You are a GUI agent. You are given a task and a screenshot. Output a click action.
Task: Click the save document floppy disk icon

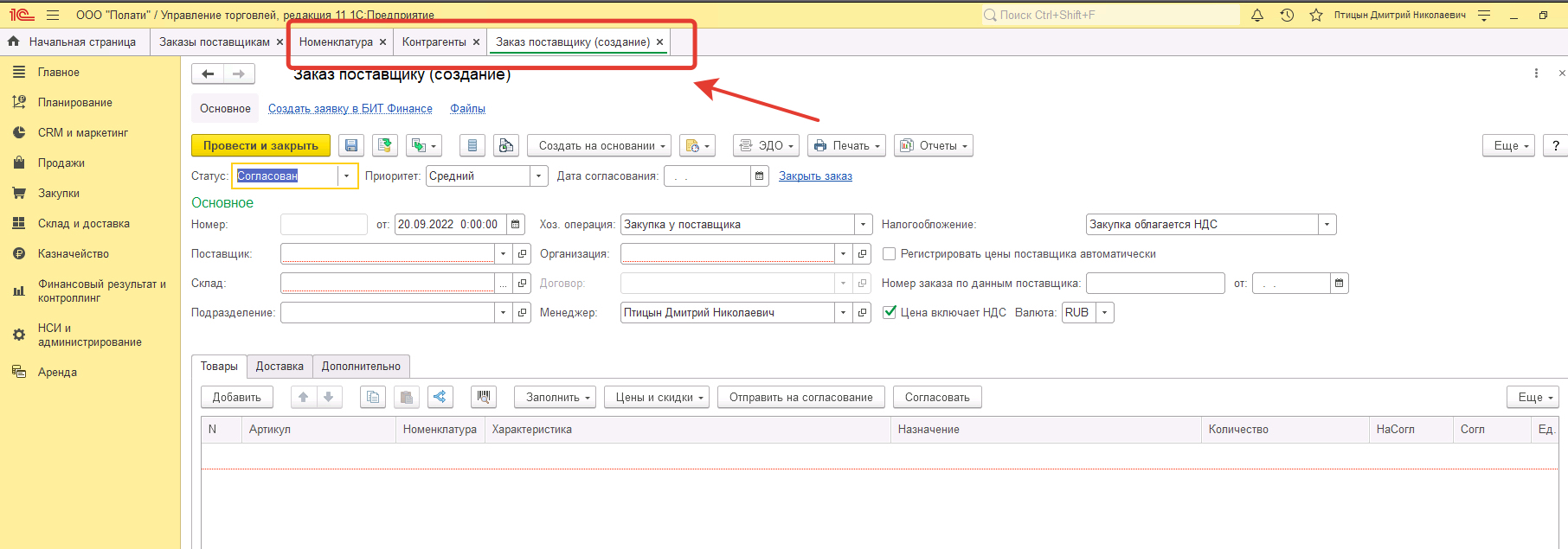[350, 146]
